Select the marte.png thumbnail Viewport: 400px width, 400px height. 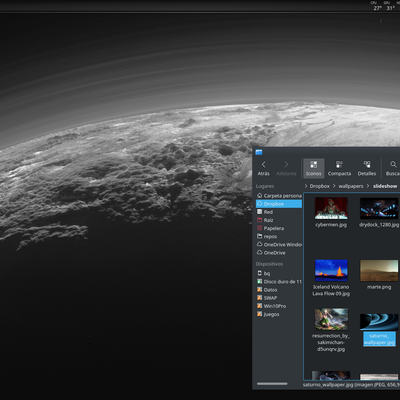[x=379, y=271]
